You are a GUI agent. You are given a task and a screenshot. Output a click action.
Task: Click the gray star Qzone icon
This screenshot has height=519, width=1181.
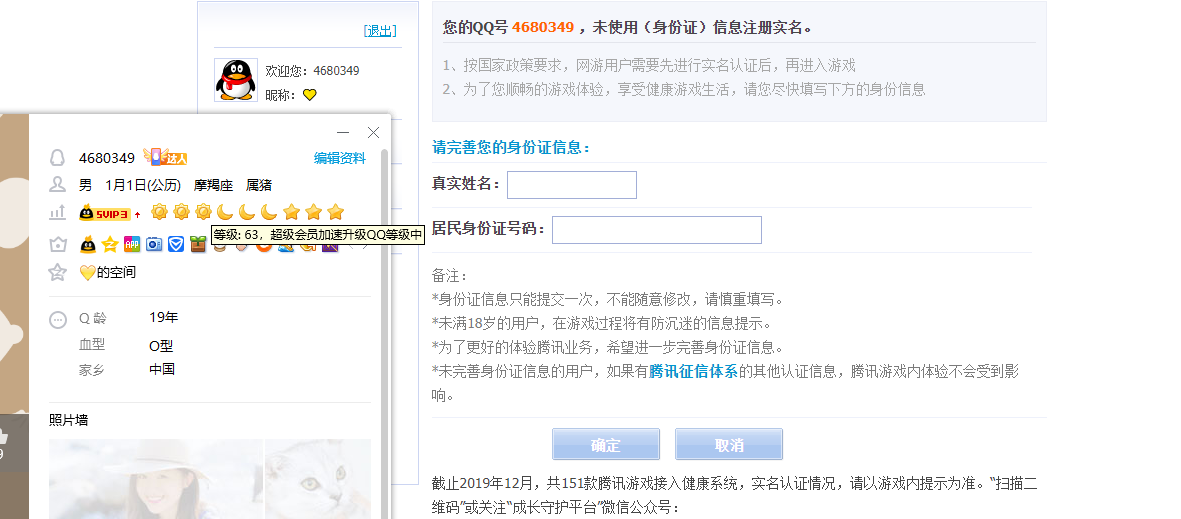[x=57, y=272]
